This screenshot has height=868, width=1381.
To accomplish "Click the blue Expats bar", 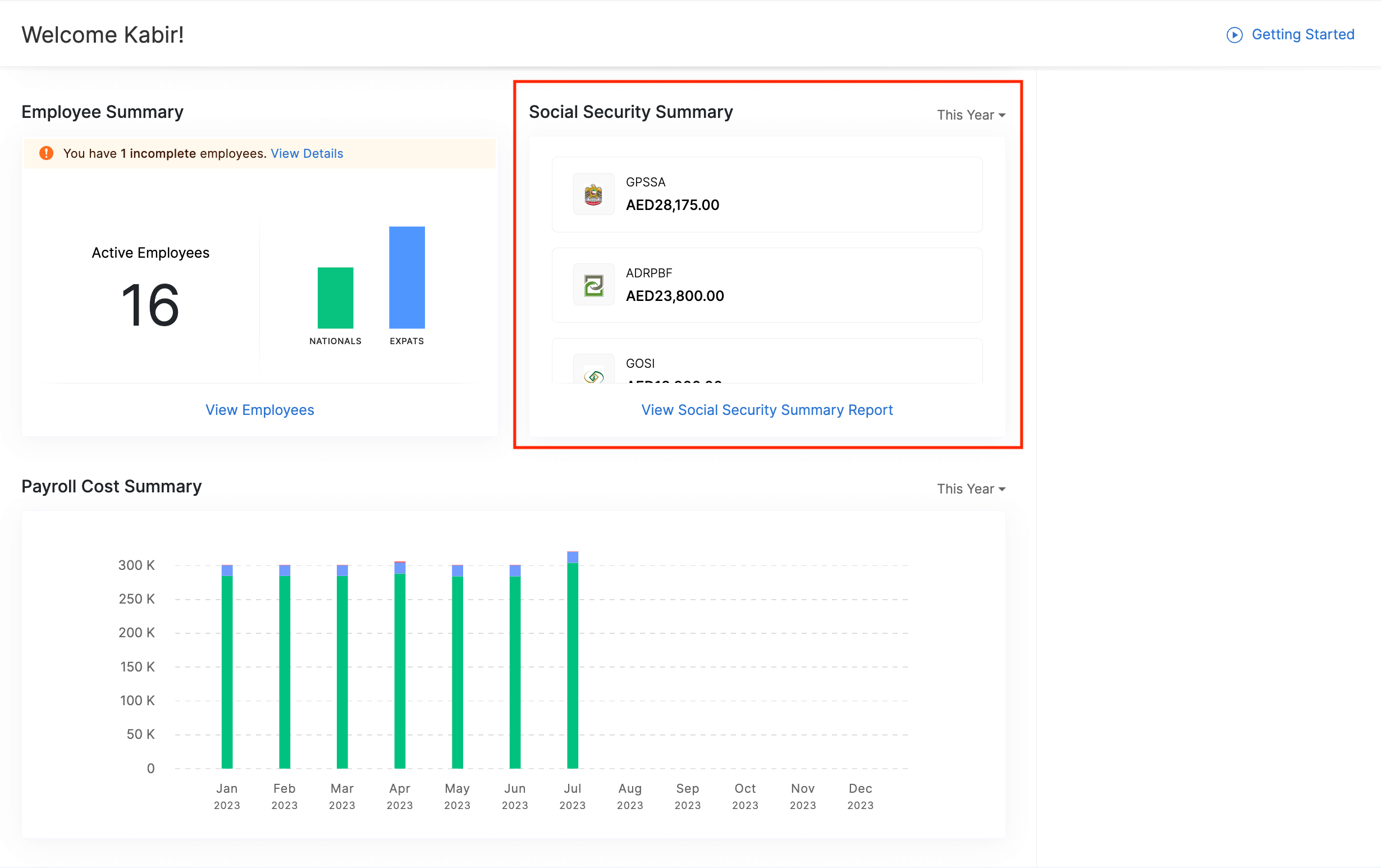I will [406, 278].
